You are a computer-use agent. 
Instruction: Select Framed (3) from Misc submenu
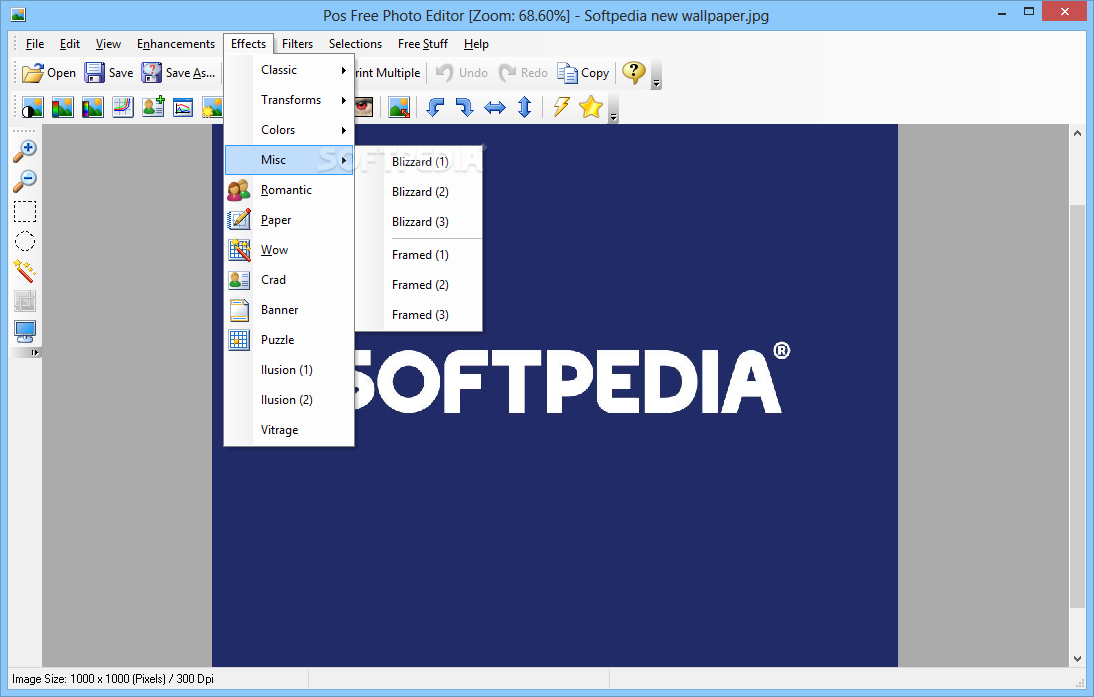tap(419, 315)
